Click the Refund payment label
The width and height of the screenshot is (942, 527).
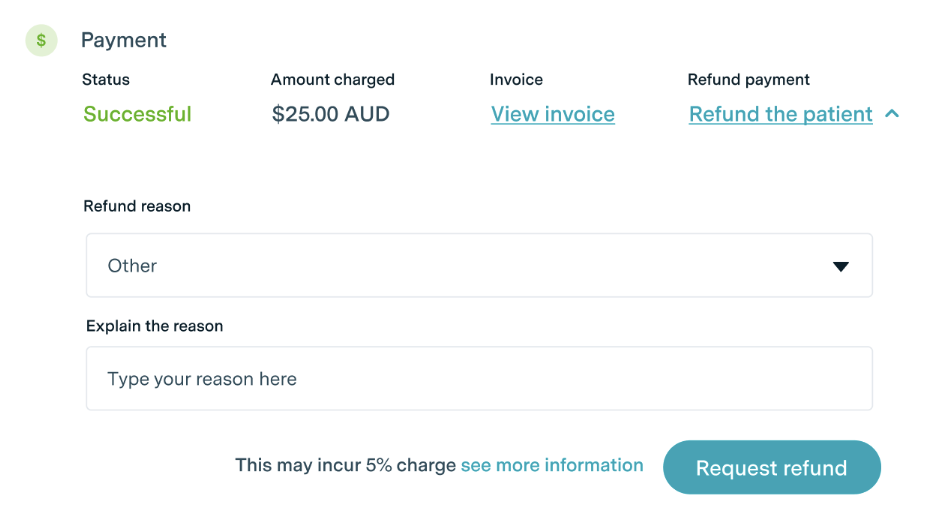pyautogui.click(x=748, y=79)
